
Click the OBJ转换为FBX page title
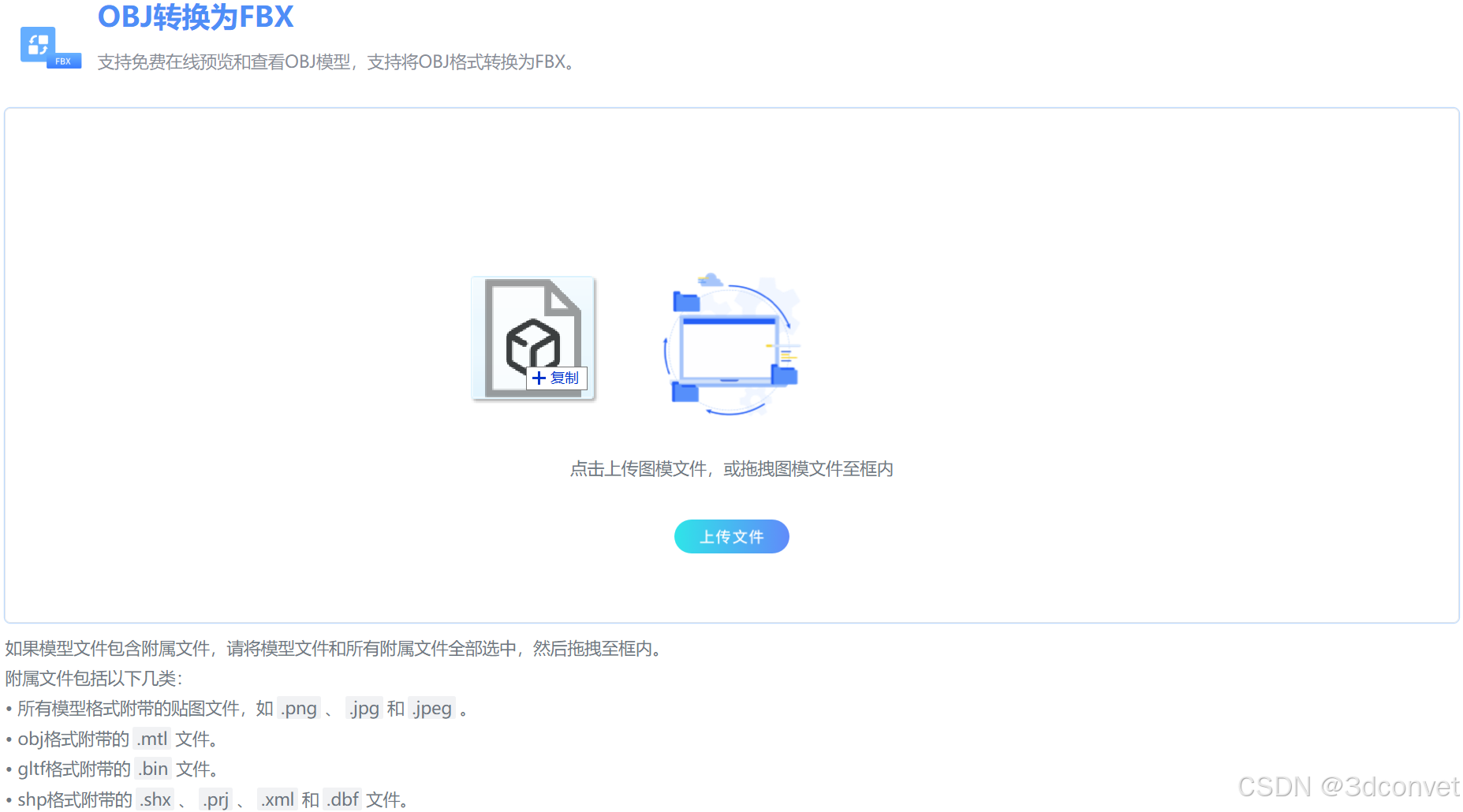pos(196,17)
